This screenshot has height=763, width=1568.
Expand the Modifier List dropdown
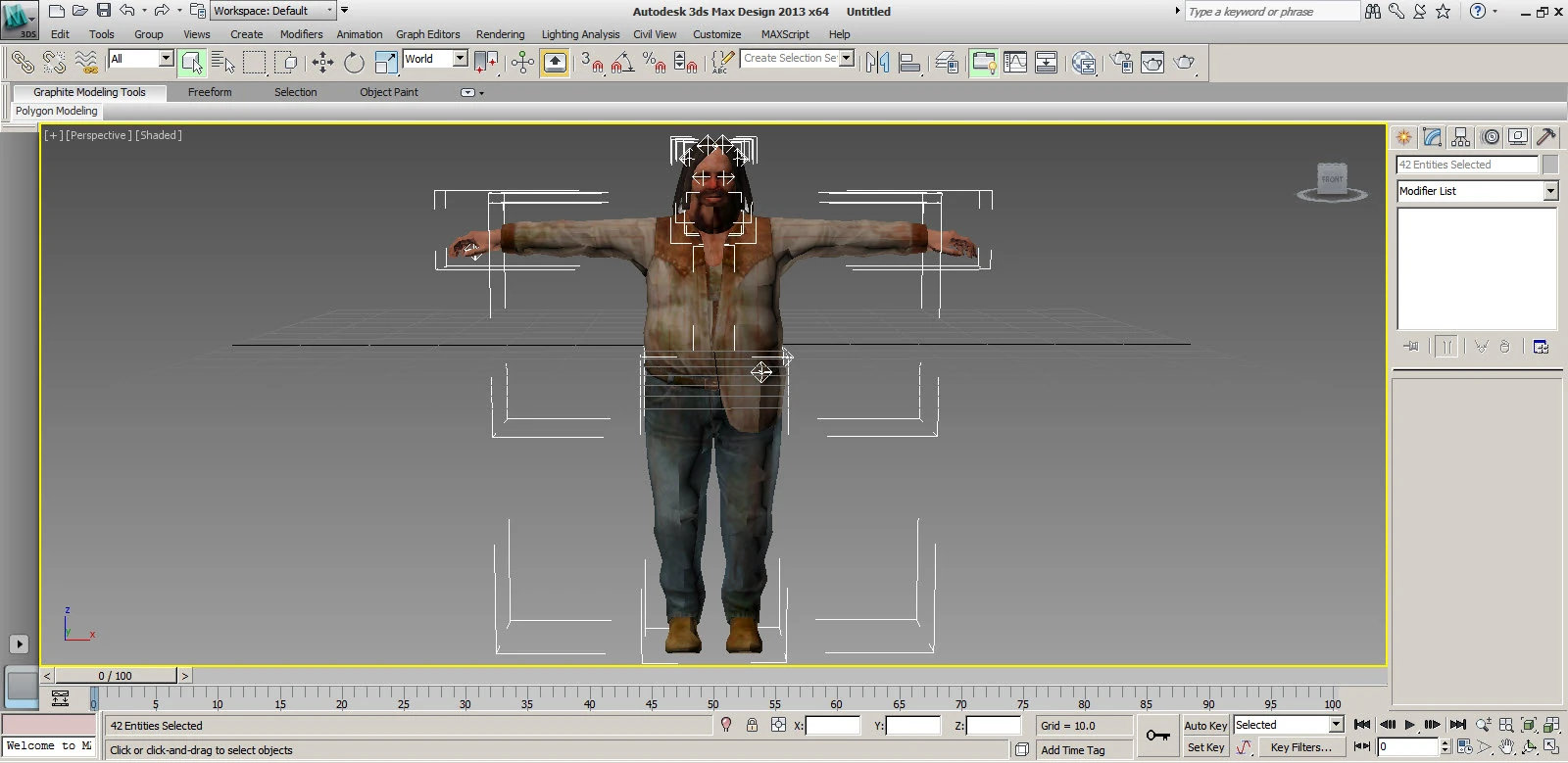(x=1549, y=191)
